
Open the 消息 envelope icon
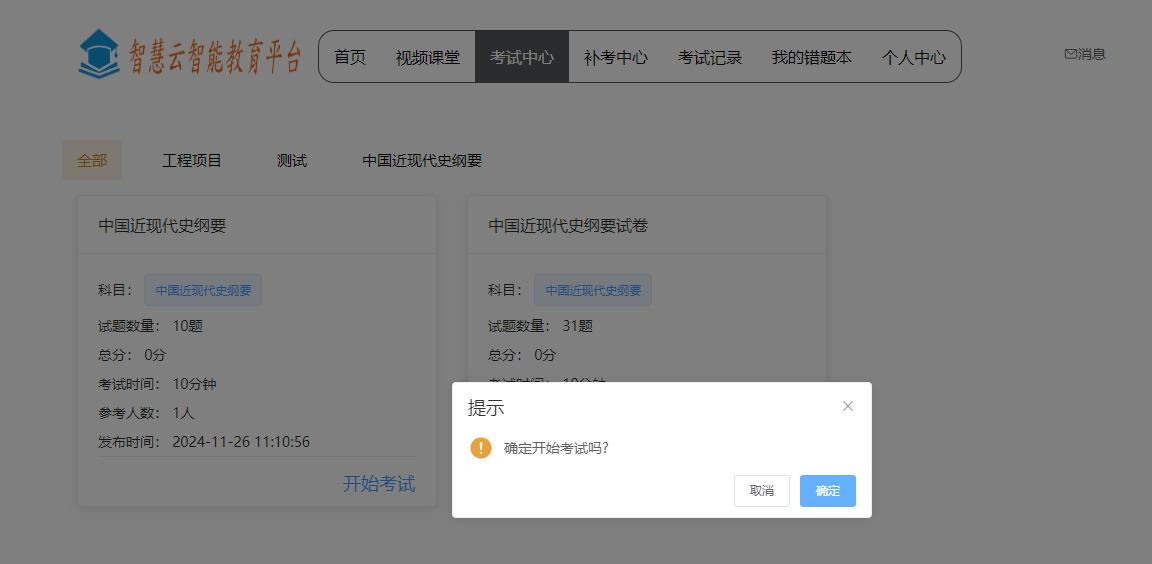1070,54
